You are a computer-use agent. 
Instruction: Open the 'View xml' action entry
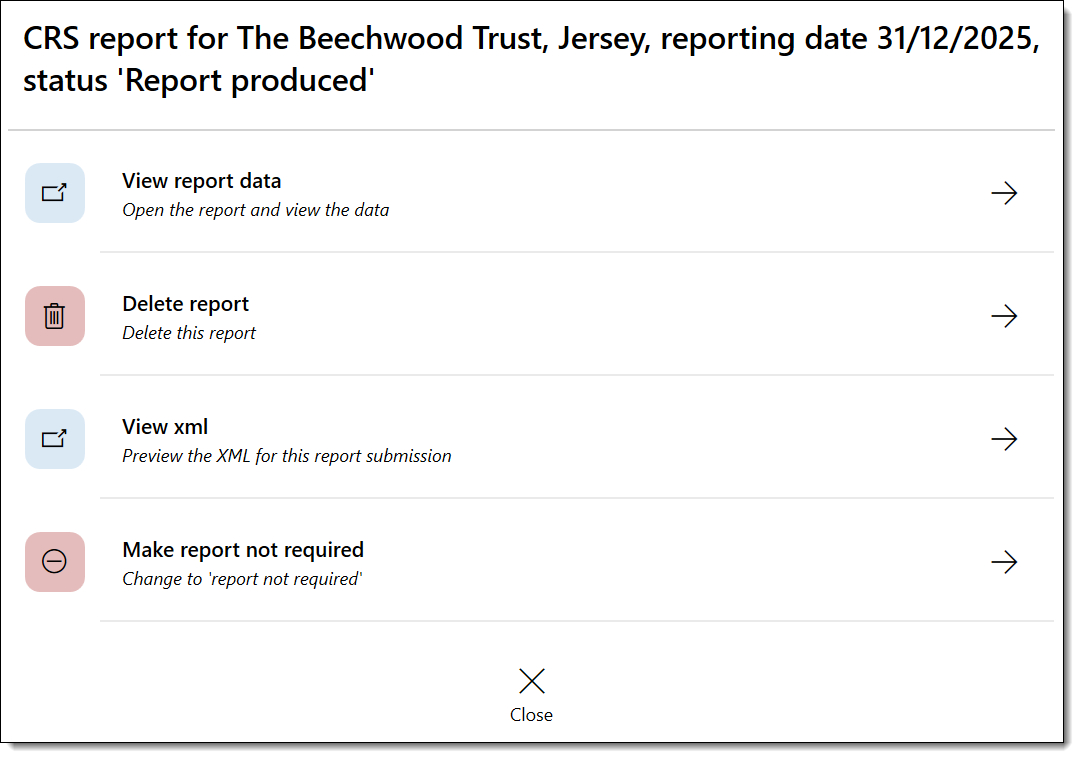pyautogui.click(x=165, y=426)
